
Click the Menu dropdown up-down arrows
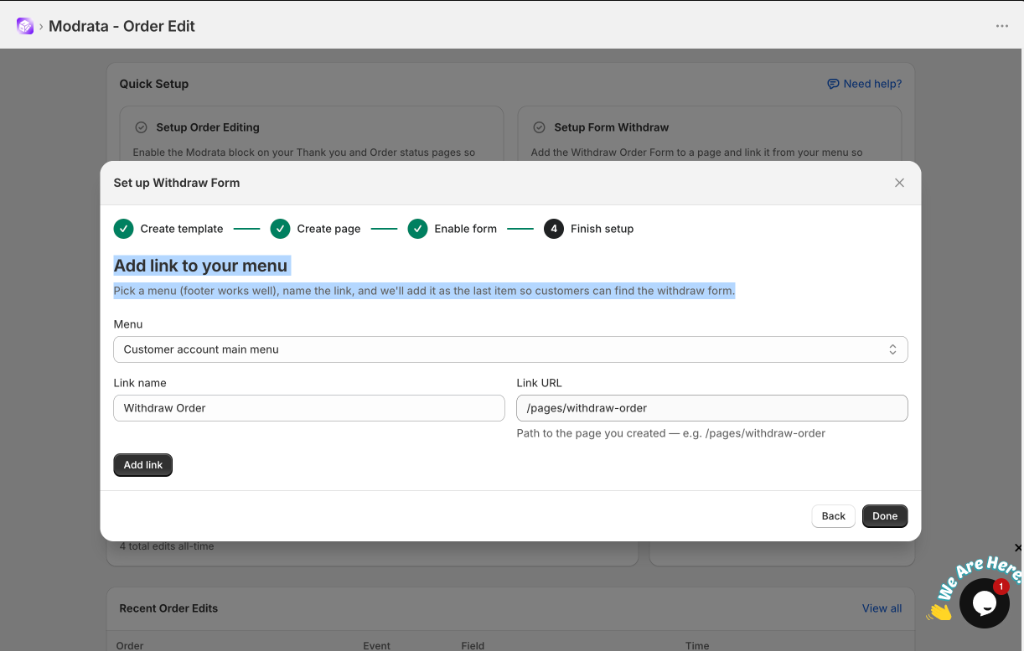point(892,349)
